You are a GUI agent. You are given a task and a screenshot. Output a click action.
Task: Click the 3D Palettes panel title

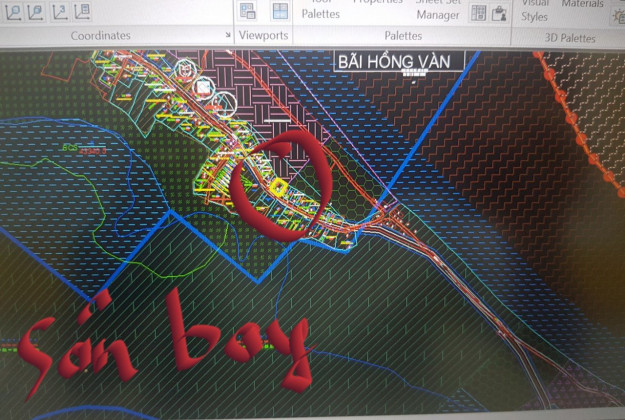click(568, 38)
